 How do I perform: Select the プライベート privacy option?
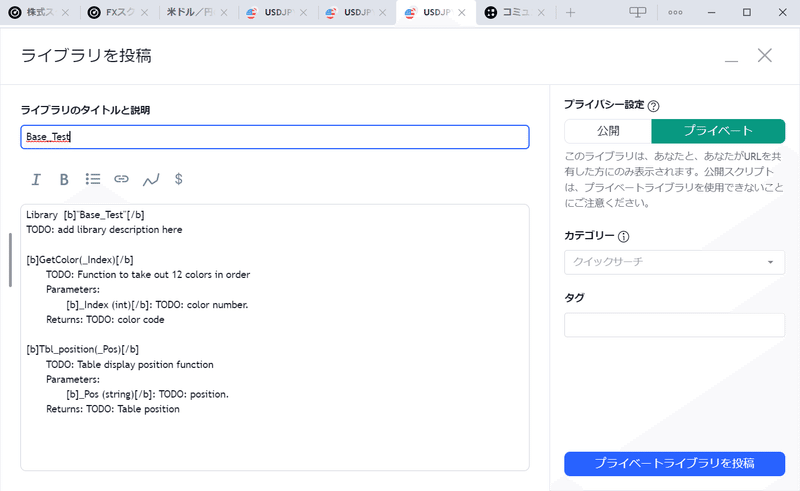click(x=718, y=131)
